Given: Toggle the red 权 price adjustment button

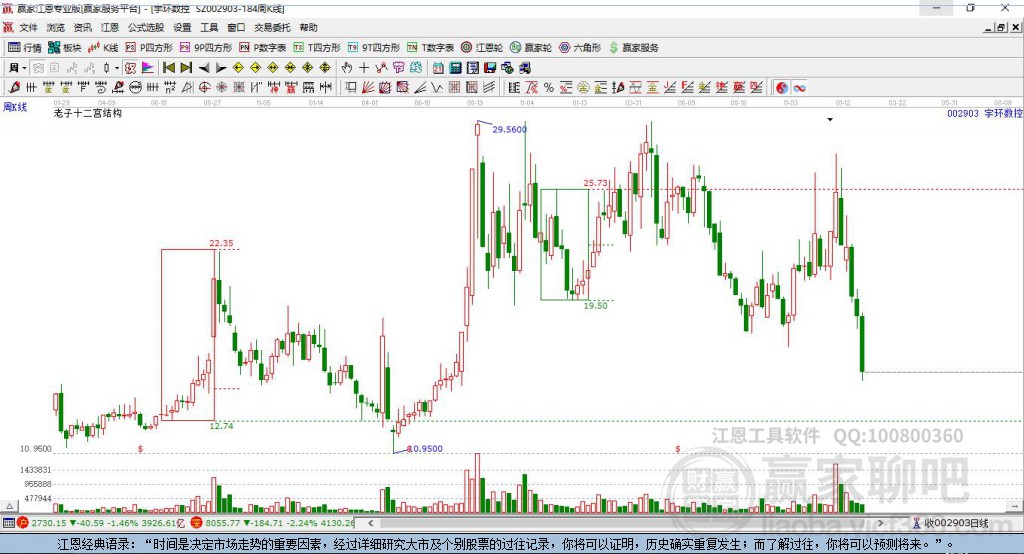Looking at the screenshot, I should pyautogui.click(x=131, y=67).
